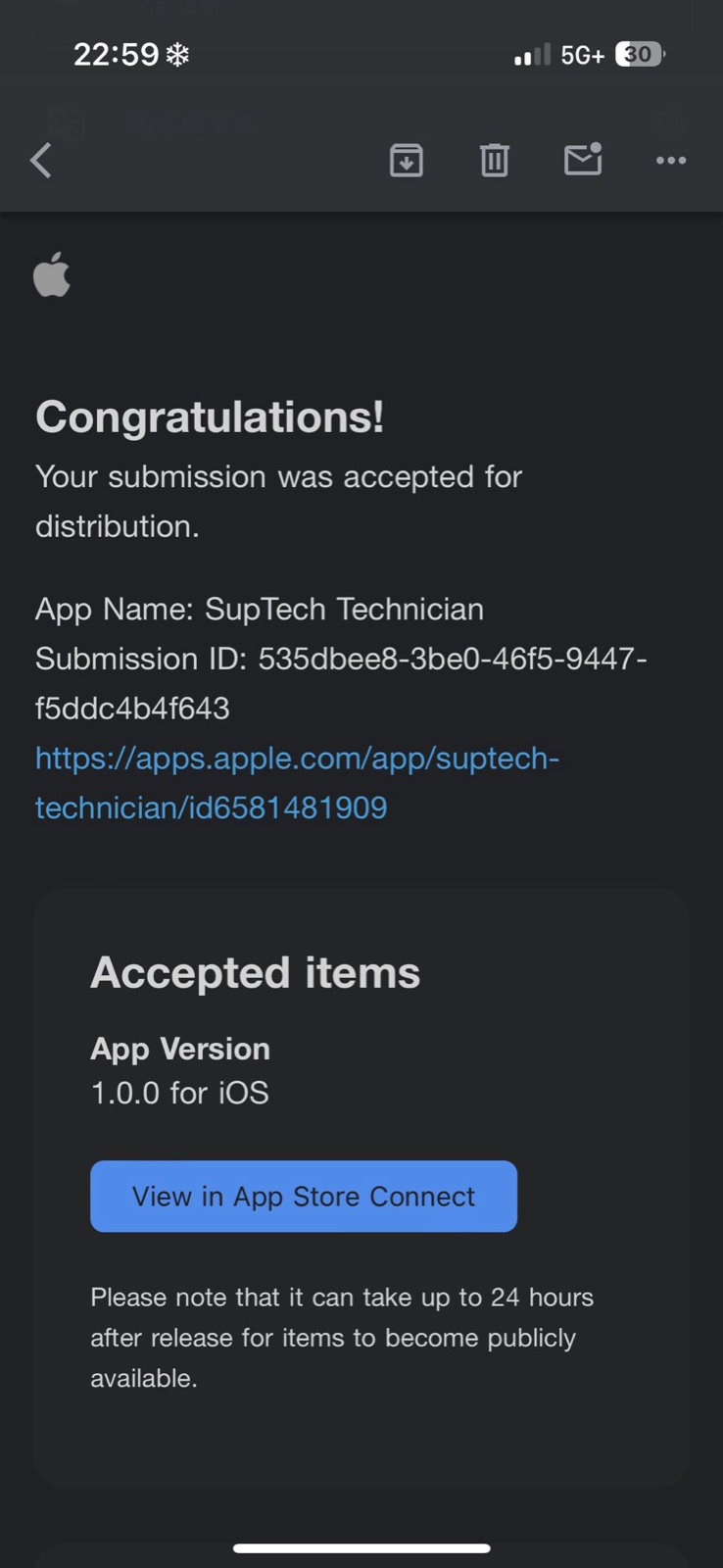This screenshot has height=1568, width=723.
Task: Open the three-dot more options menu
Action: pos(671,160)
